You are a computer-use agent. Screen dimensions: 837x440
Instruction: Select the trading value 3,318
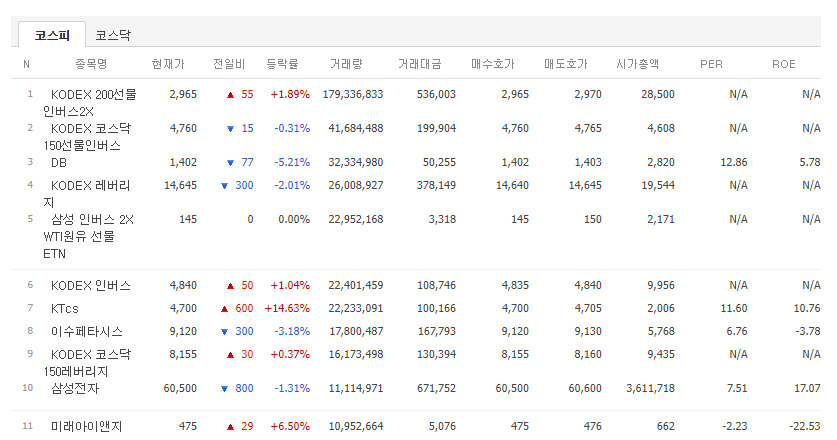[x=442, y=219]
